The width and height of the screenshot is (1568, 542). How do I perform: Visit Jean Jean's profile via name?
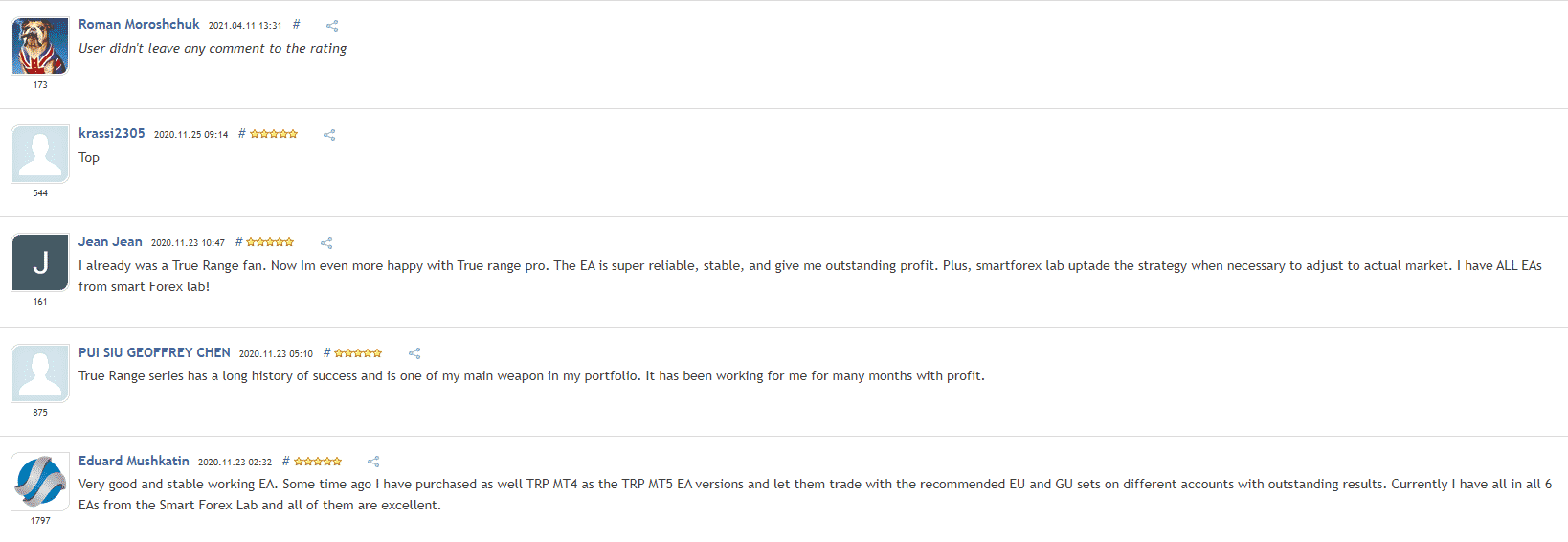pos(110,242)
